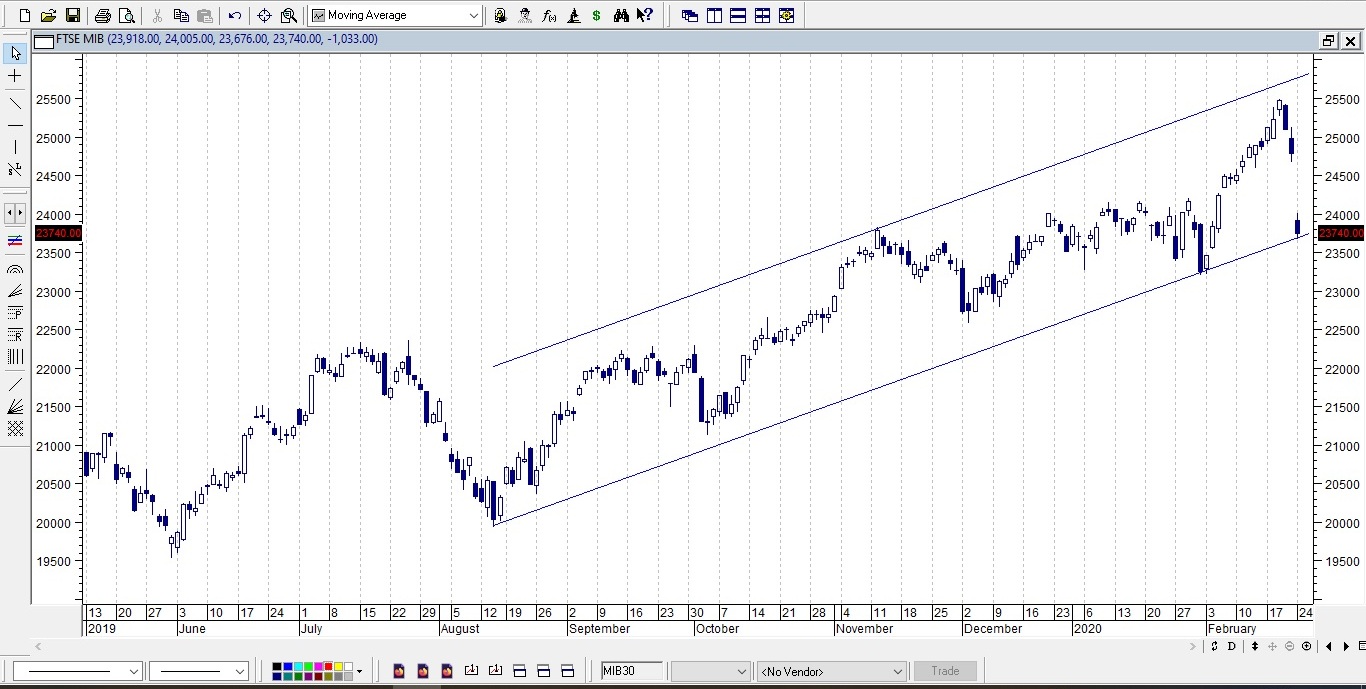Click the Trade button

coord(945,671)
